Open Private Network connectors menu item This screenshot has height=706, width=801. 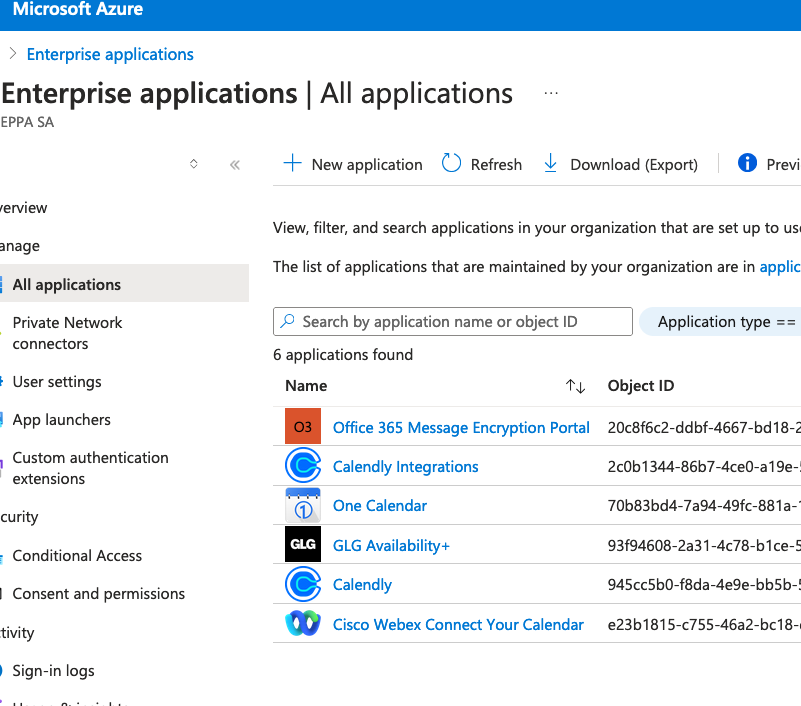(67, 333)
